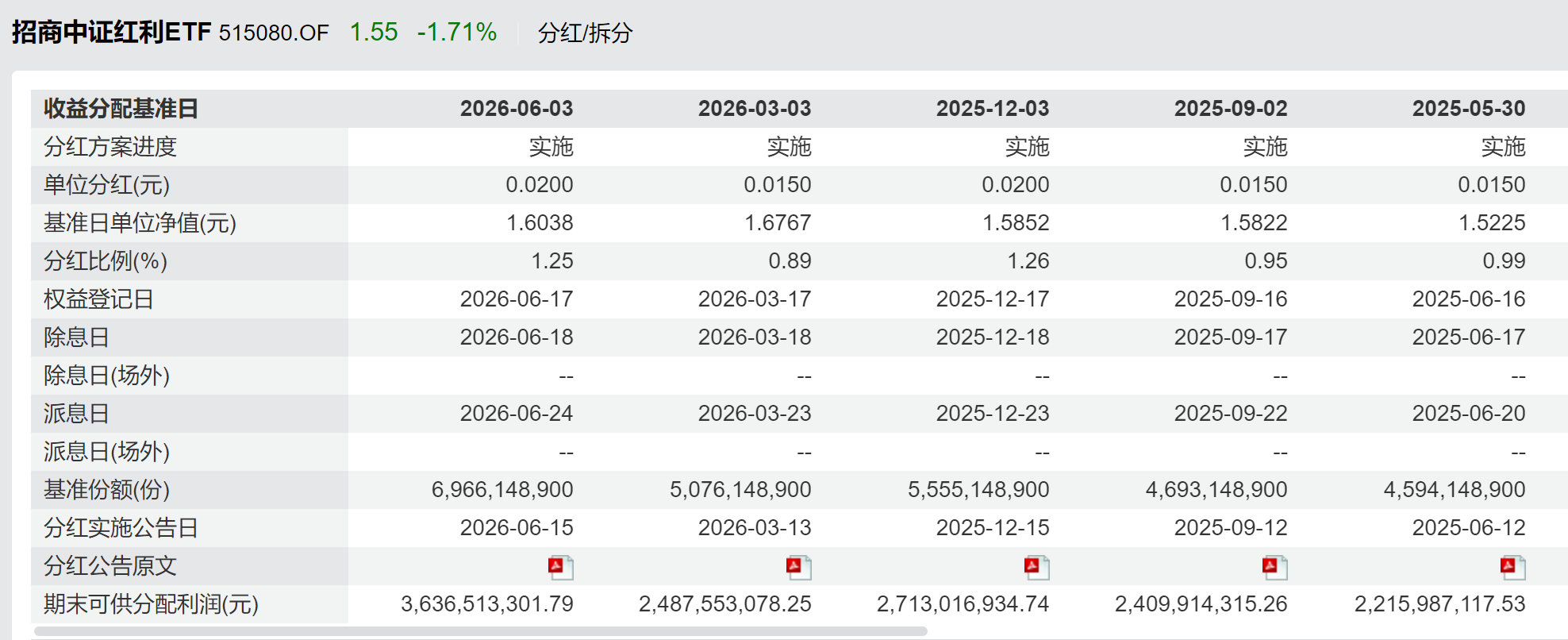Click the share count 5,555,148,900
The height and width of the screenshot is (640, 1568).
pyautogui.click(x=978, y=490)
